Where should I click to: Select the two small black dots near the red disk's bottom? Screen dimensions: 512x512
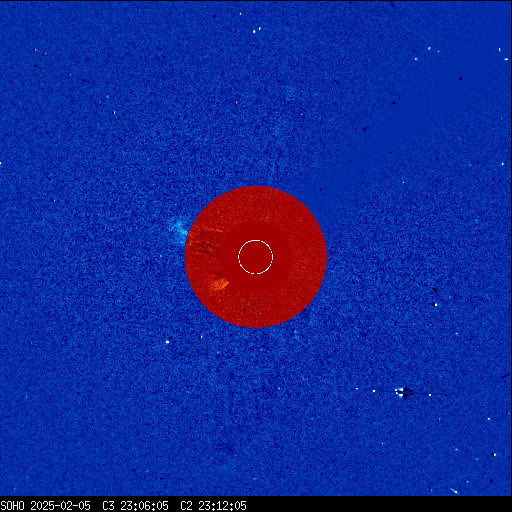[250, 310]
